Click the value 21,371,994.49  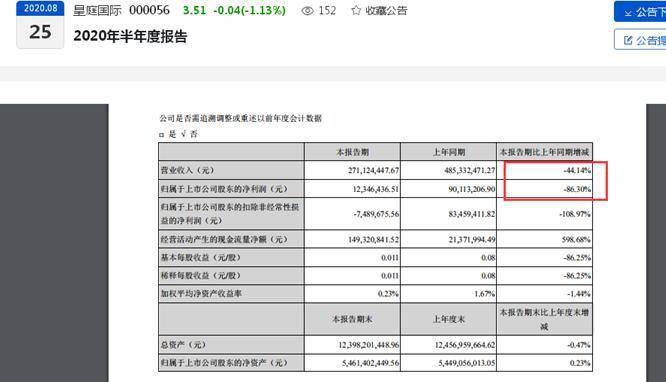(x=472, y=240)
